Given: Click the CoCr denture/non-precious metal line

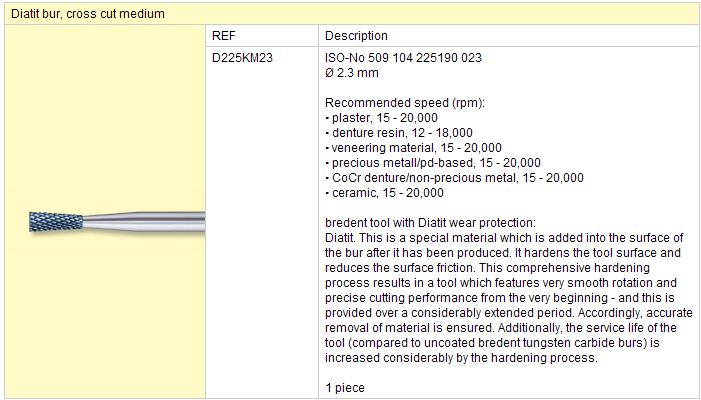Looking at the screenshot, I should (x=454, y=178).
